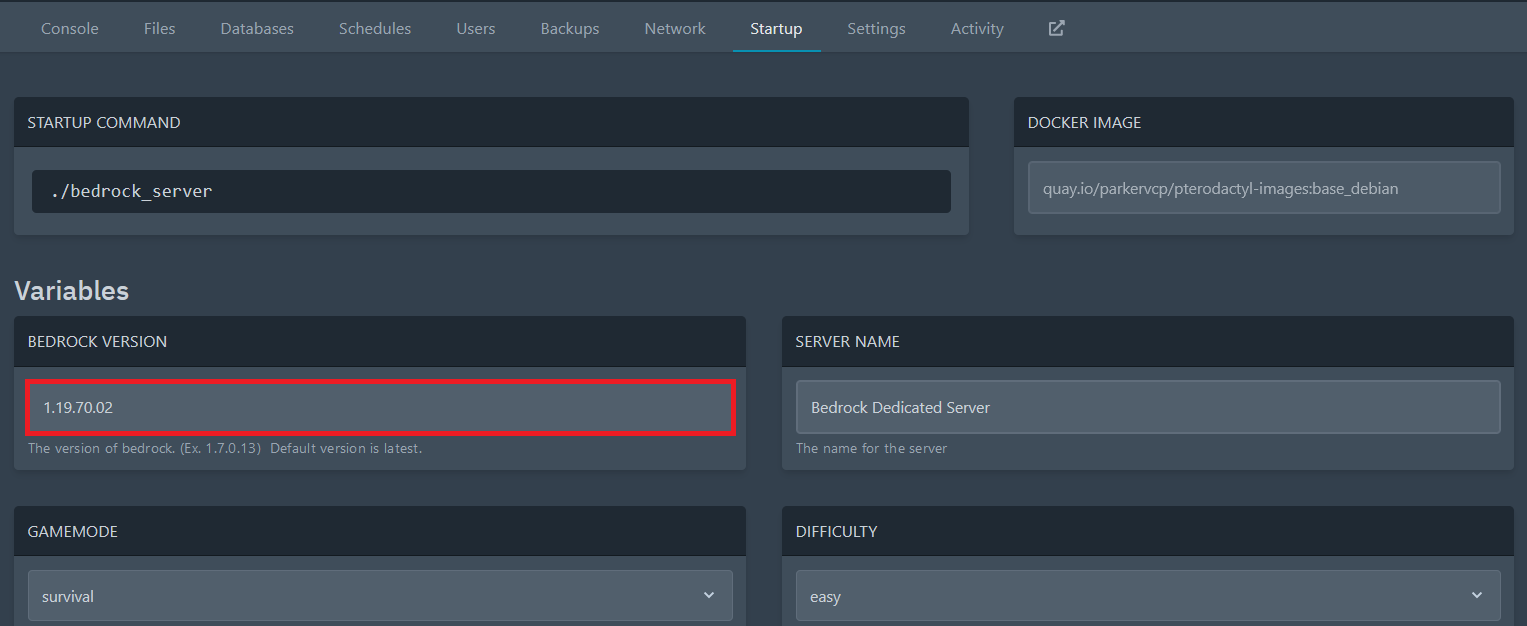1527x626 pixels.
Task: Select the Users tab
Action: (x=476, y=28)
